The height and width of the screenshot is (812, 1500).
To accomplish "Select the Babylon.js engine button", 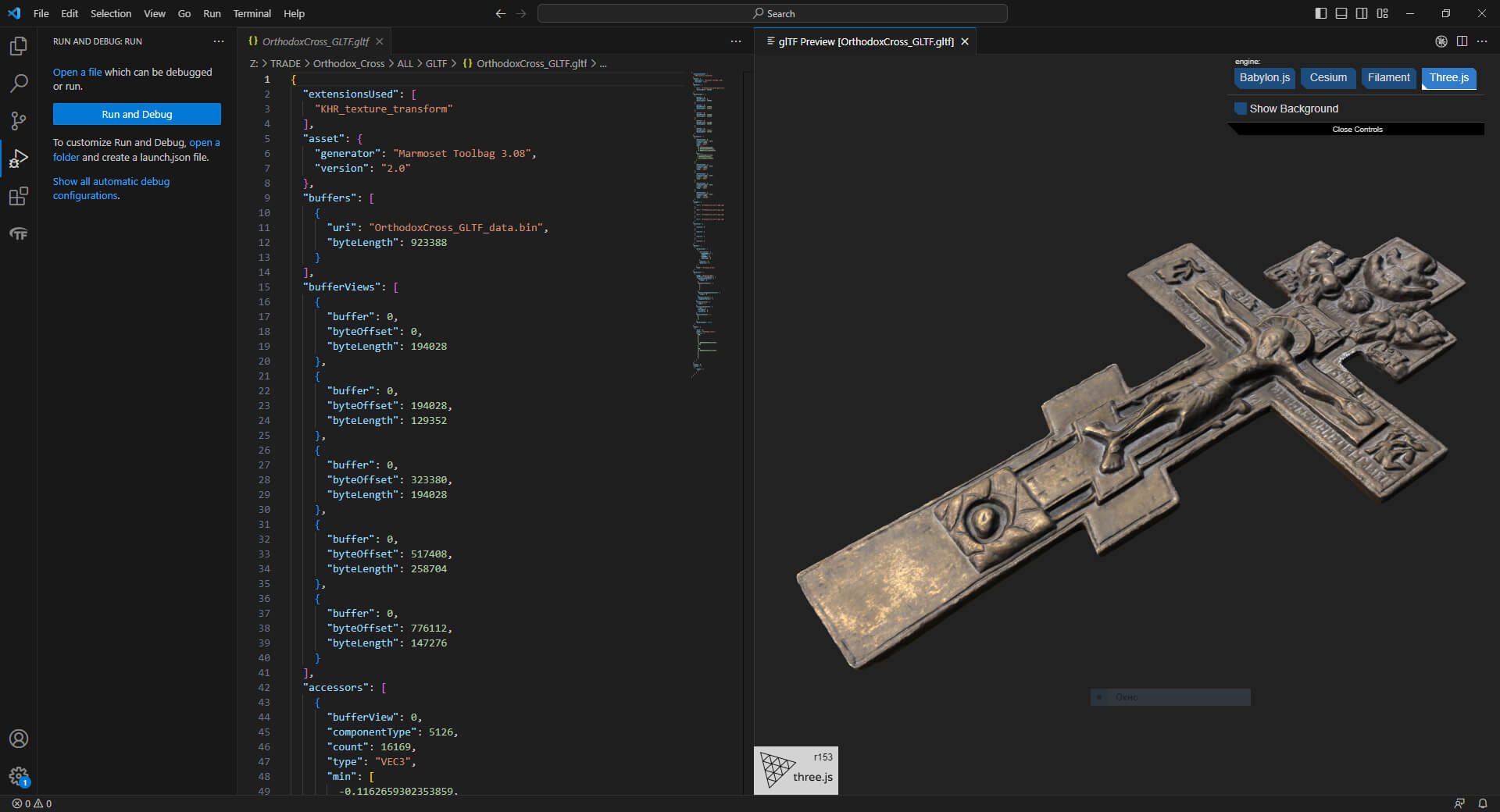I will [x=1264, y=77].
